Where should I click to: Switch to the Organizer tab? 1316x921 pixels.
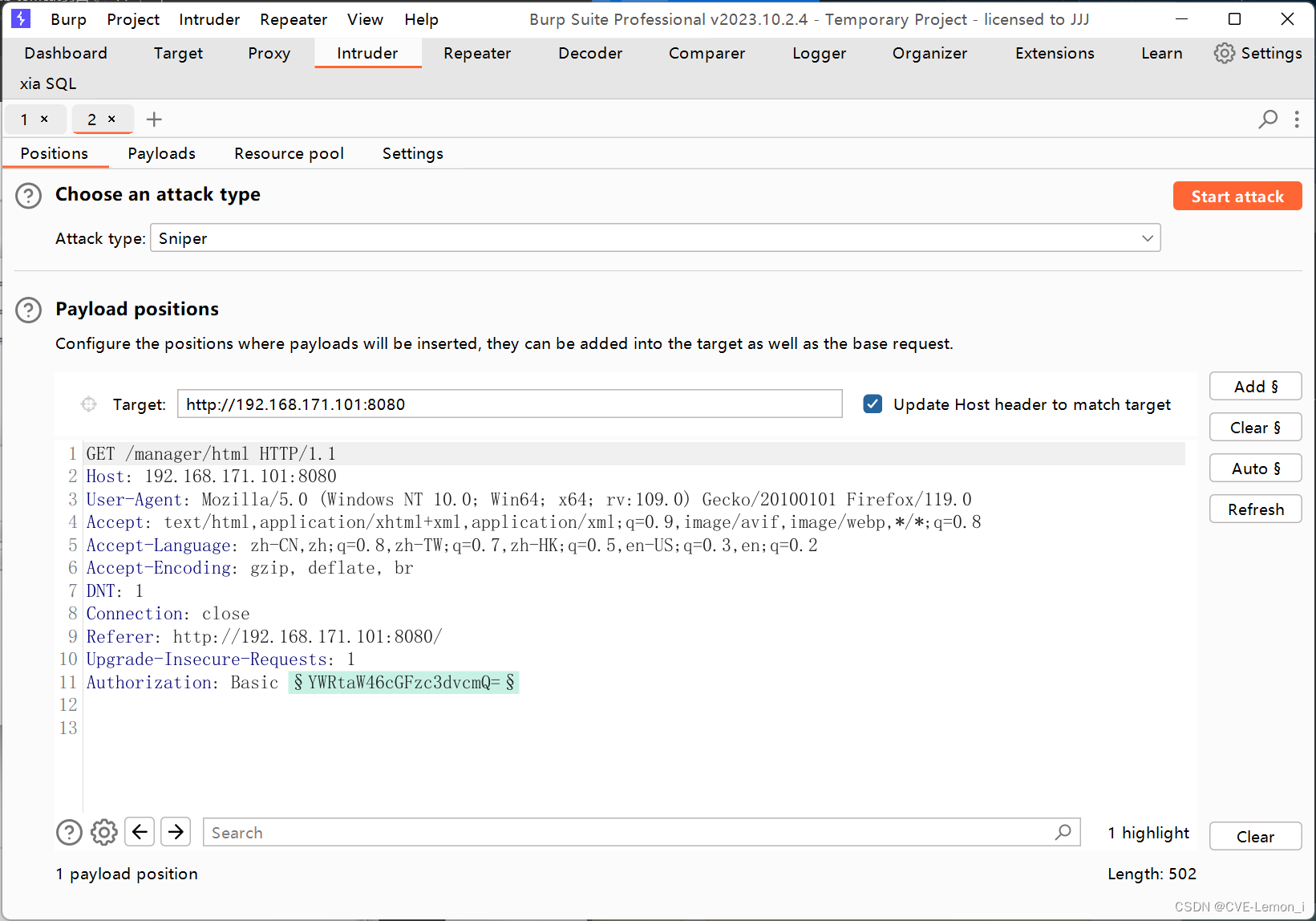(929, 53)
